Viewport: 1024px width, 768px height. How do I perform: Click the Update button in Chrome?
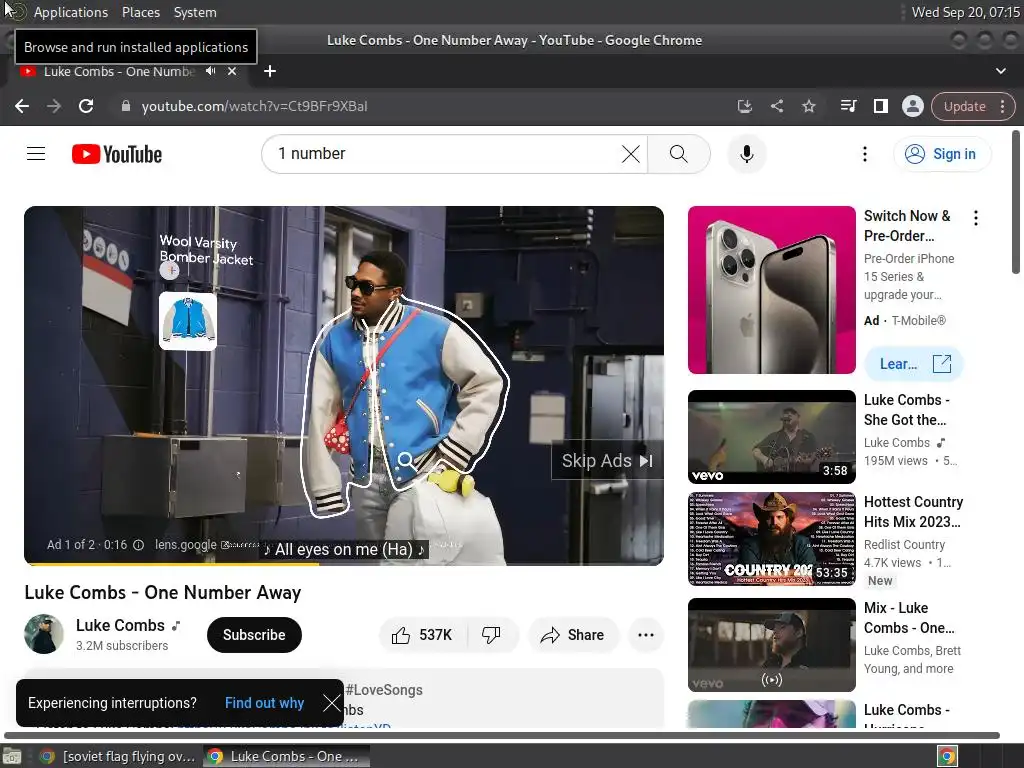click(x=965, y=106)
